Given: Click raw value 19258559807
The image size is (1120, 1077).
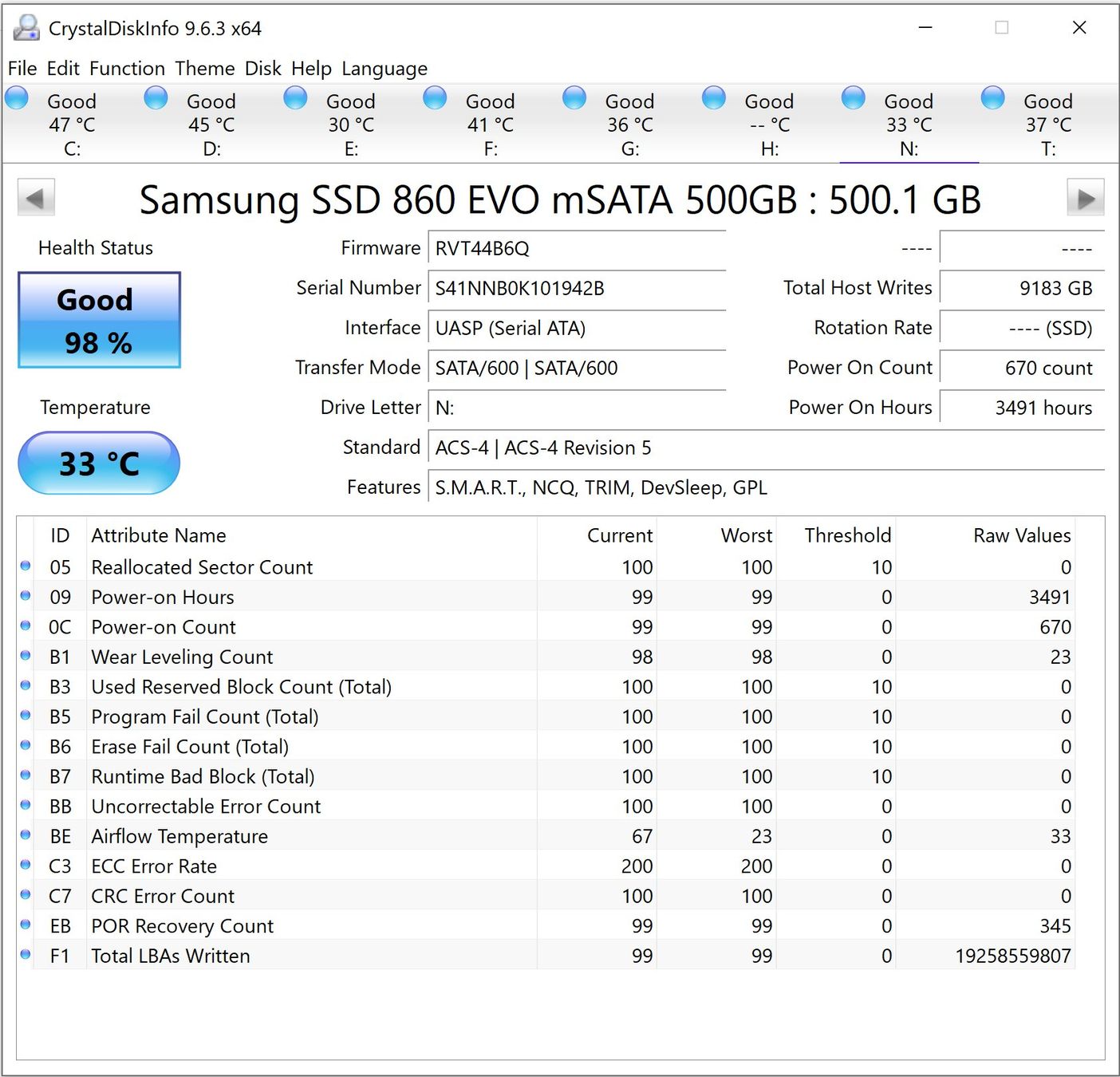Looking at the screenshot, I should pyautogui.click(x=1013, y=956).
